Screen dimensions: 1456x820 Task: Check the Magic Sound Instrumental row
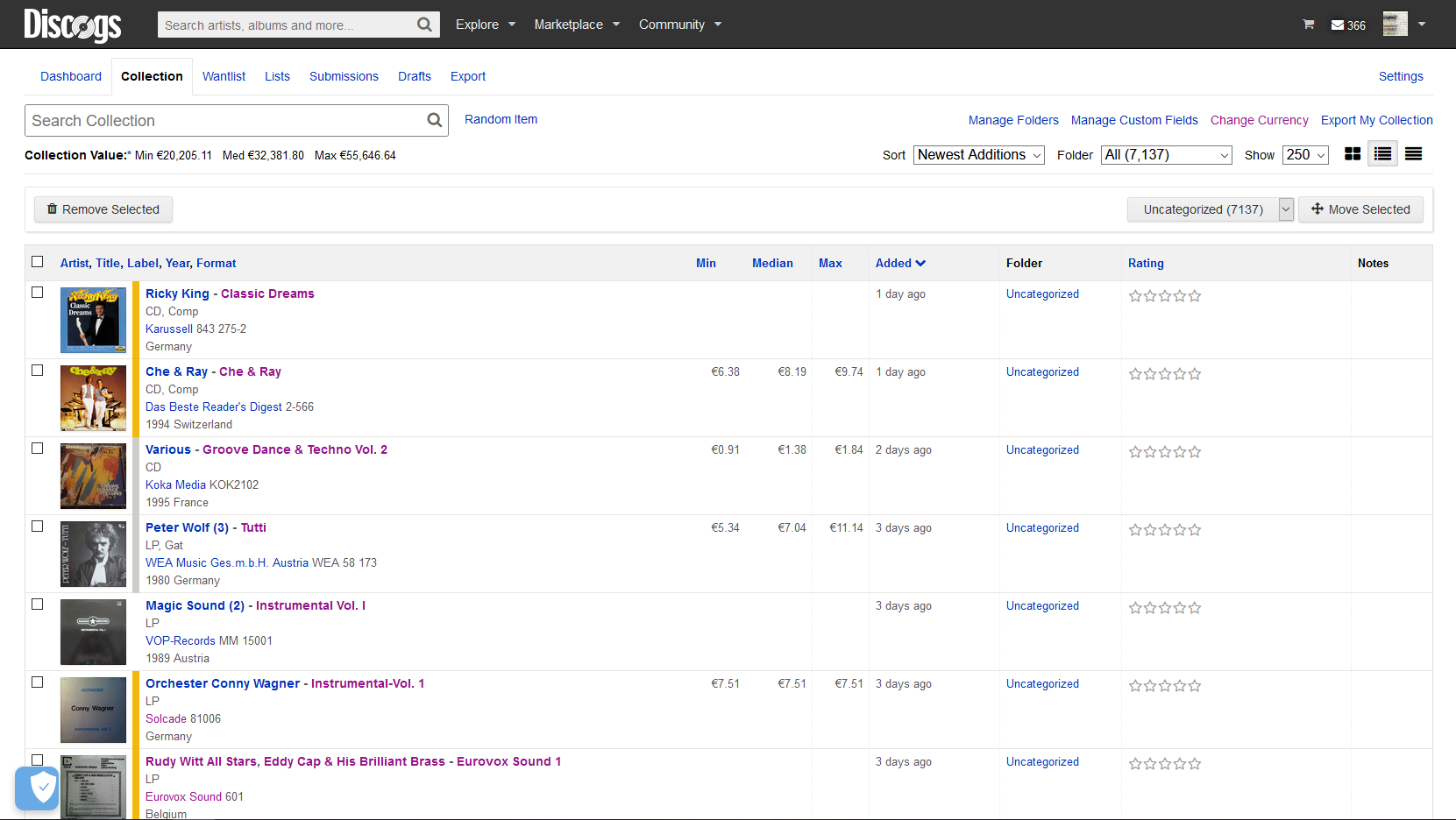[x=37, y=604]
